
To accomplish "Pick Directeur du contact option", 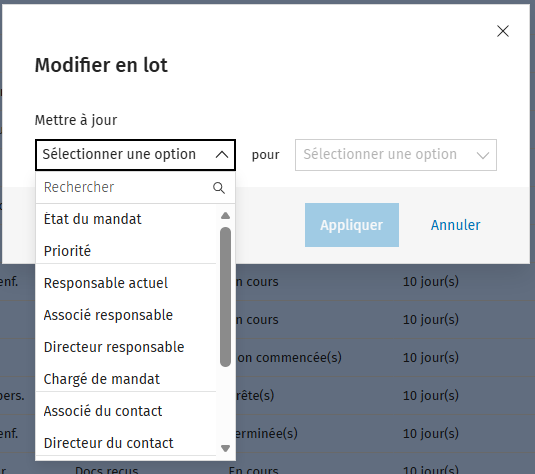I will click(126, 443).
